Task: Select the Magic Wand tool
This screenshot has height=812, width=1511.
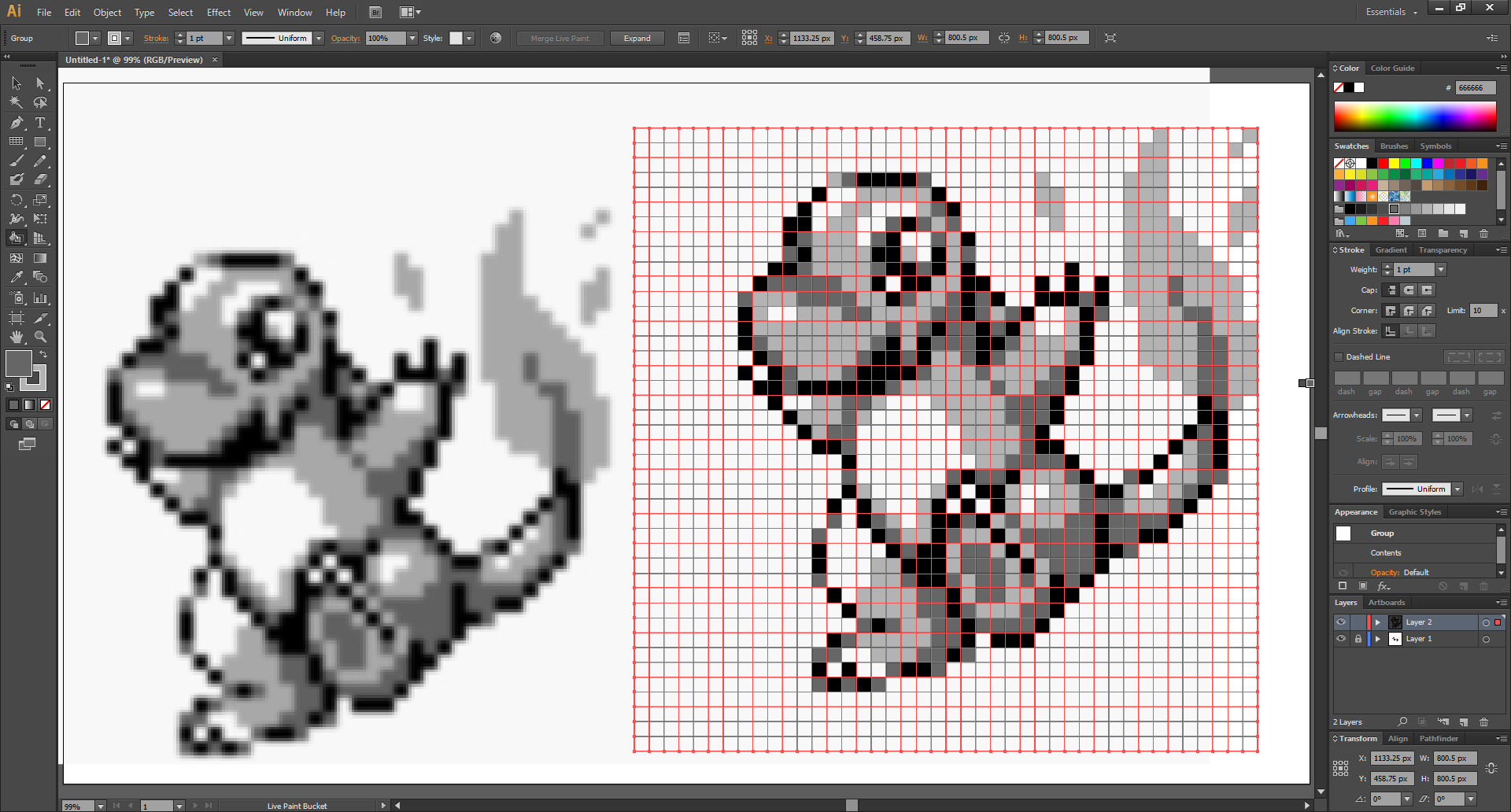Action: coord(17,102)
